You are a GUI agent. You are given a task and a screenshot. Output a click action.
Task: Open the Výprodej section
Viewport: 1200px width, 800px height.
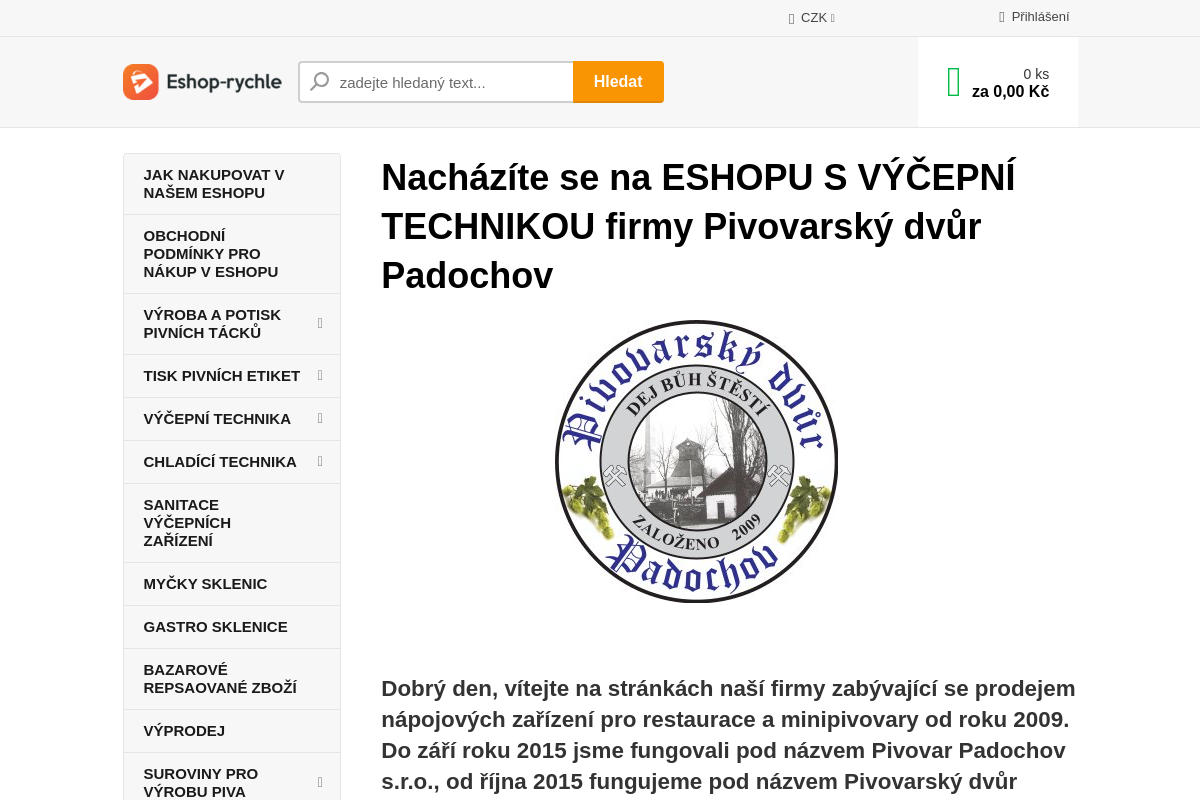point(184,730)
